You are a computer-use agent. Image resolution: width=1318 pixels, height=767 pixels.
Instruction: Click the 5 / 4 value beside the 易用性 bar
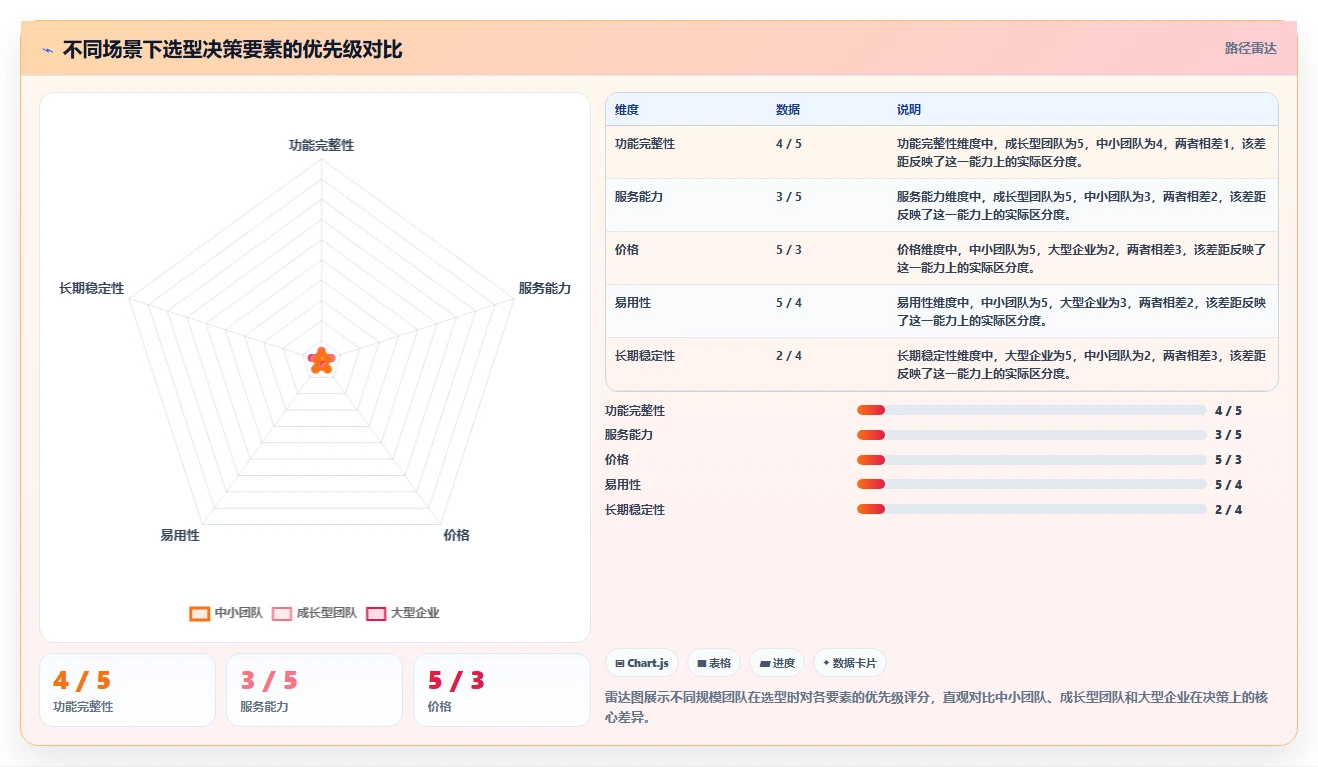click(1228, 485)
